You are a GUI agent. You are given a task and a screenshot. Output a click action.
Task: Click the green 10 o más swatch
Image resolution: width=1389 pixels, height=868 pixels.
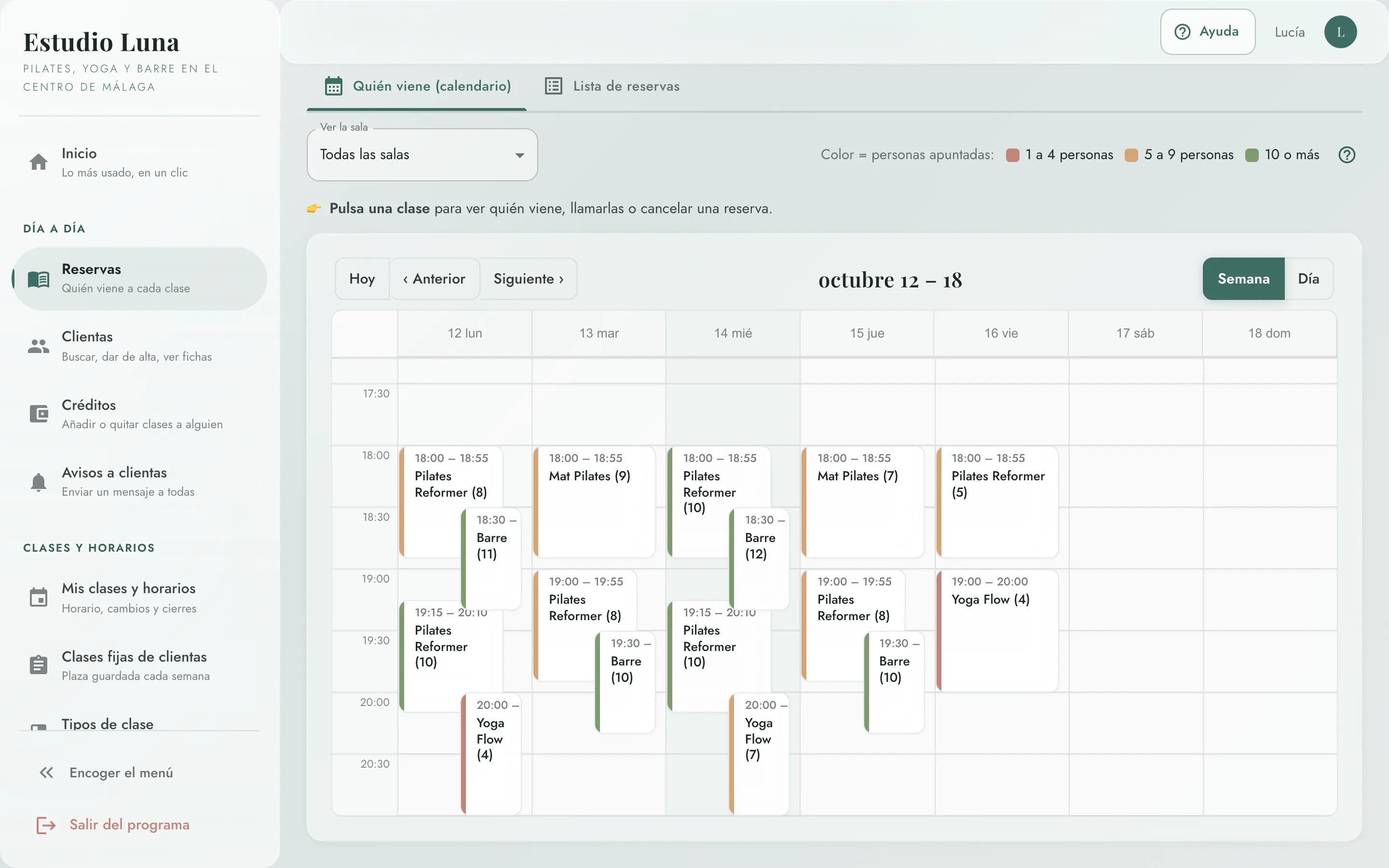[x=1252, y=155]
